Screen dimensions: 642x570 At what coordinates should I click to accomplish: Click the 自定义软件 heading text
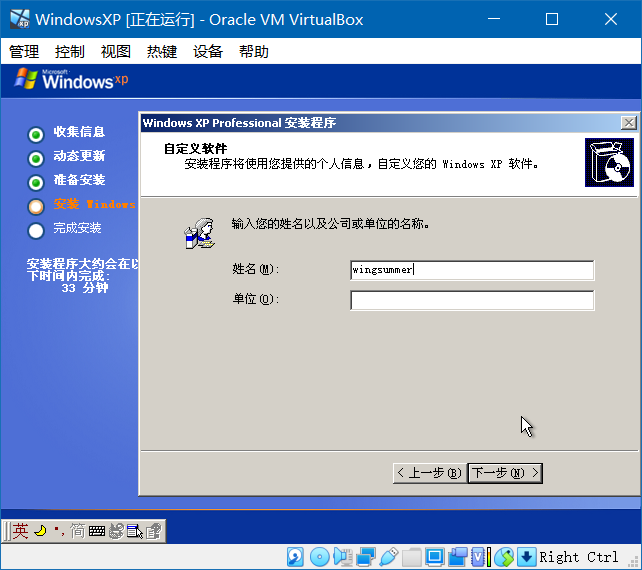click(x=195, y=148)
